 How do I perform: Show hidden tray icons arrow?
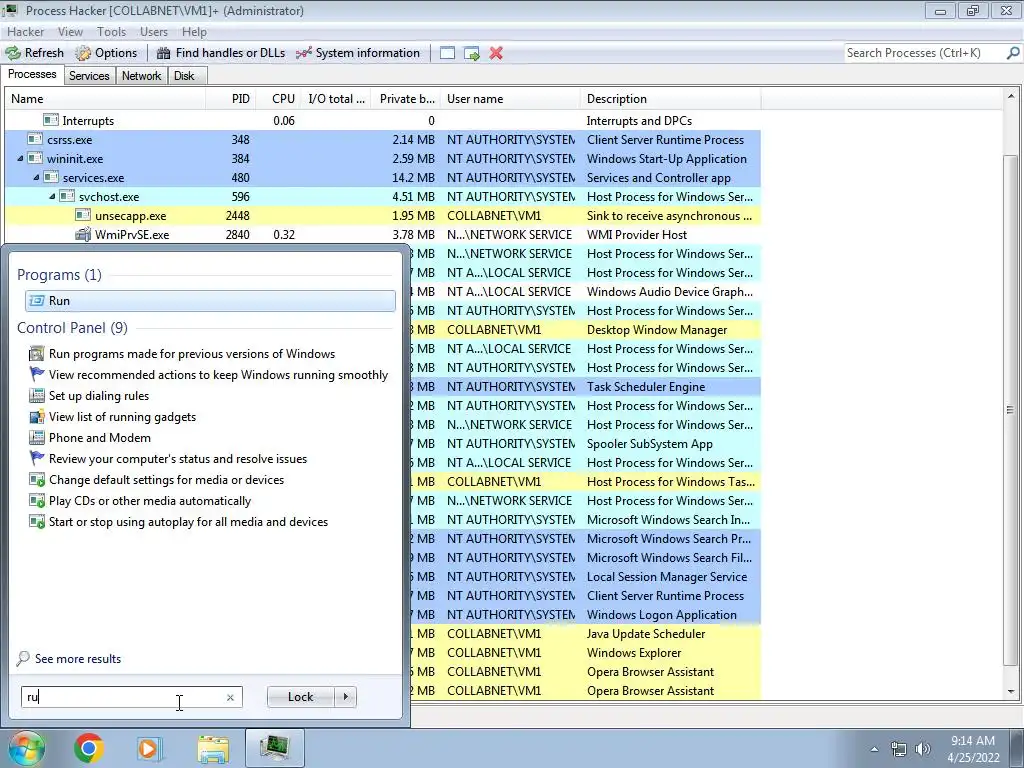pos(874,749)
